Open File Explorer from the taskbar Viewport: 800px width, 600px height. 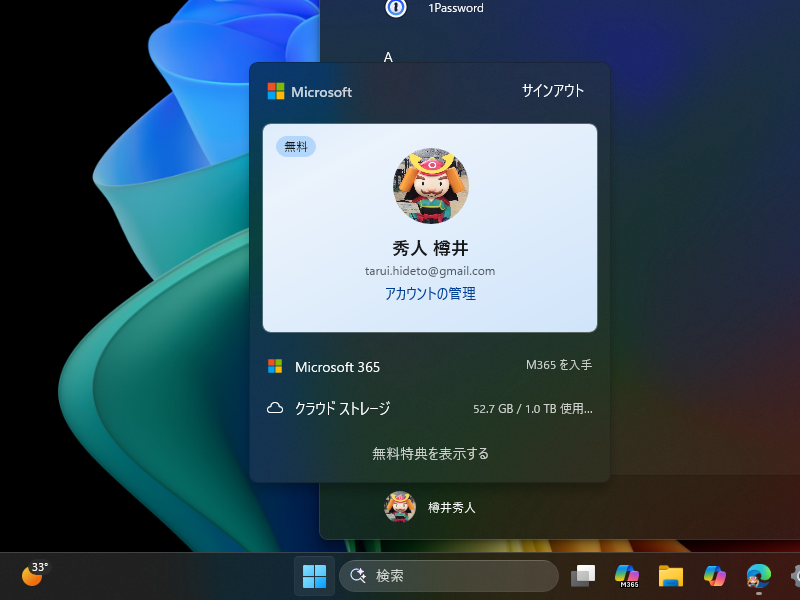670,576
